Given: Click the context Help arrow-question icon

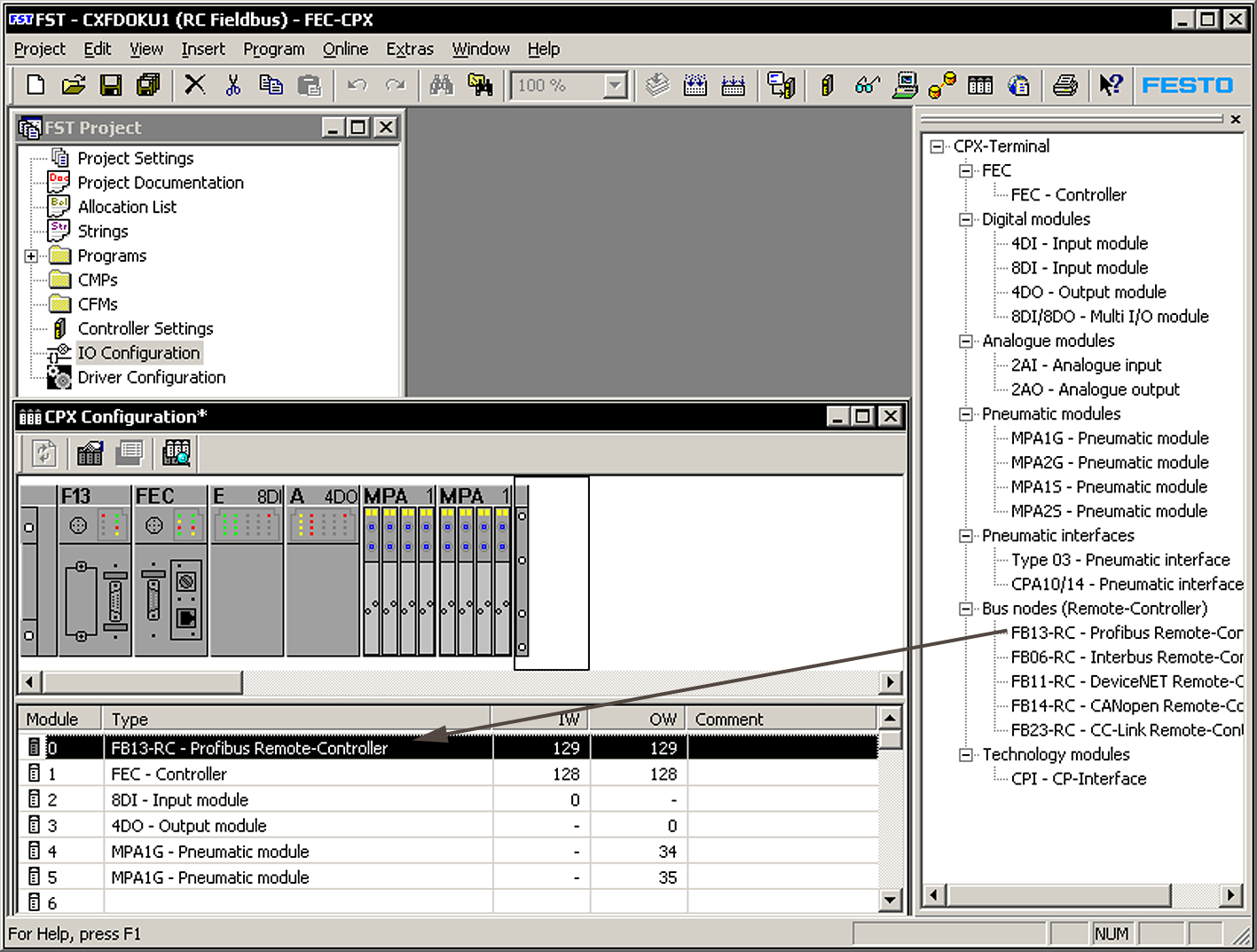Looking at the screenshot, I should [x=1111, y=85].
